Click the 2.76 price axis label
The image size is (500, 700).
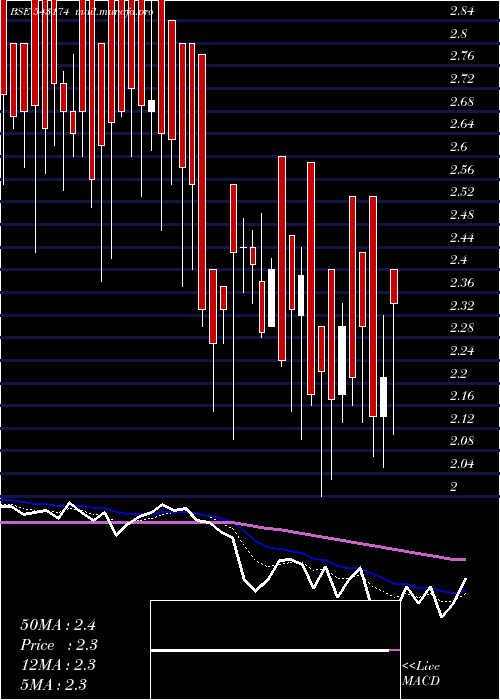tap(462, 57)
